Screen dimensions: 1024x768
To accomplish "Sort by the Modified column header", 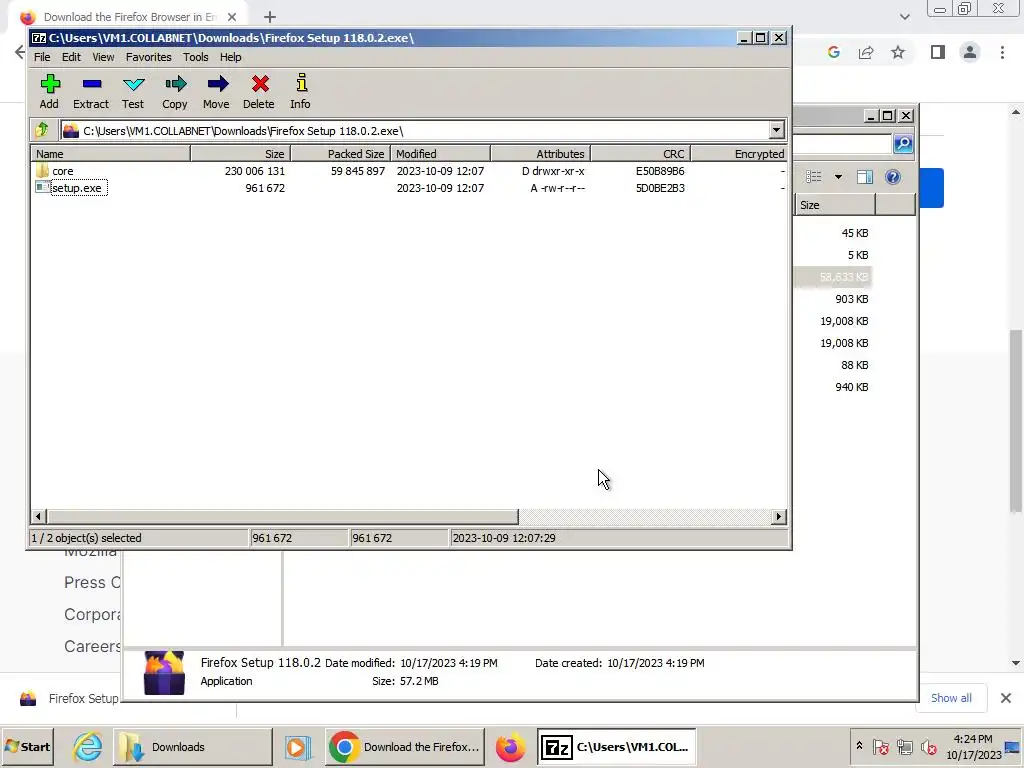I will coord(441,153).
